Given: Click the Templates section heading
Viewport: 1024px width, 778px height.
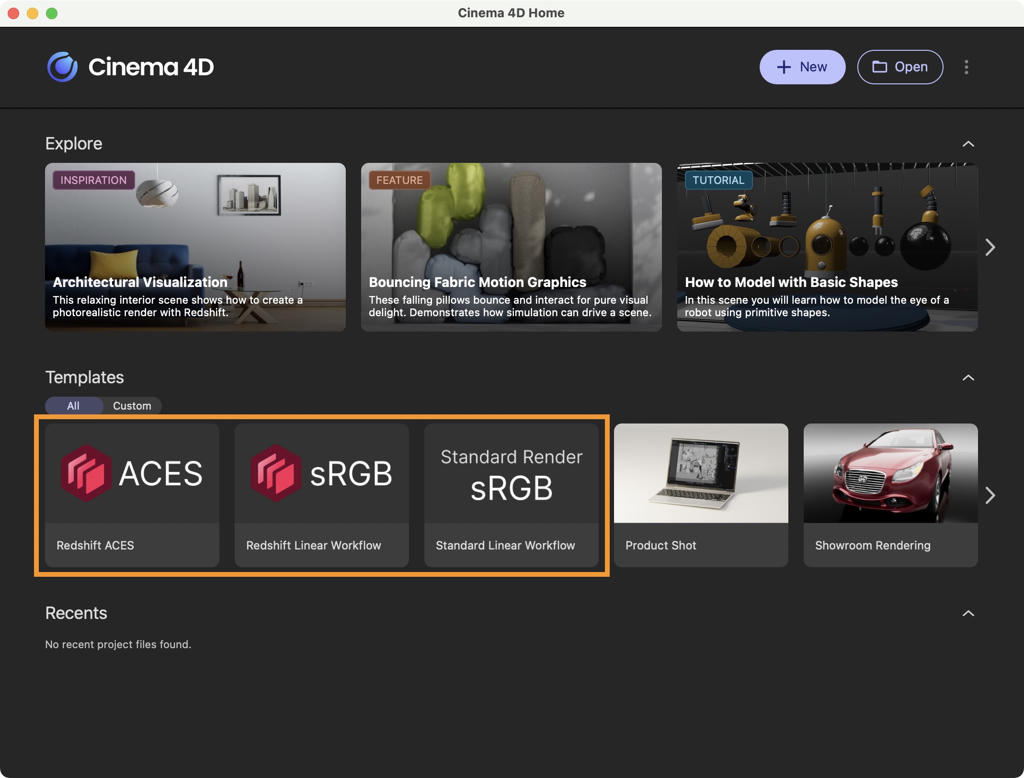Looking at the screenshot, I should (x=84, y=377).
